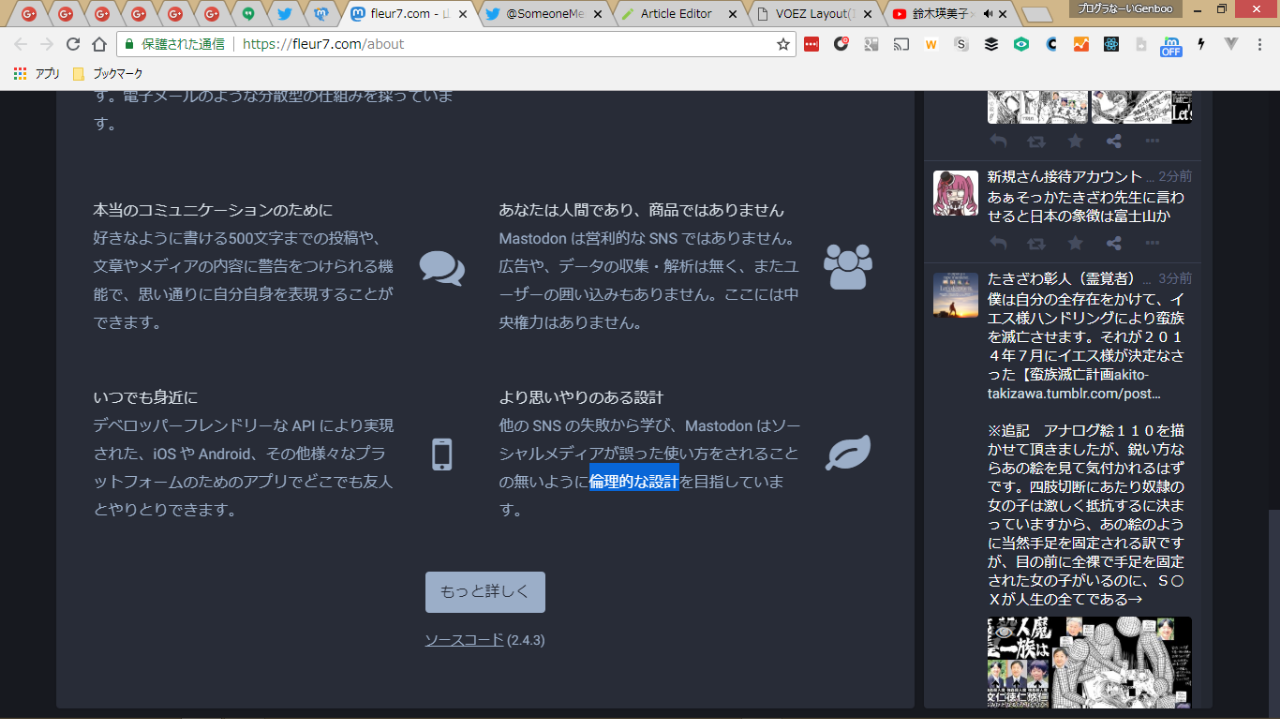Image resolution: width=1280 pixels, height=719 pixels.
Task: Mute audio on the 鈴木瑛美子 YouTube tab
Action: 989,14
